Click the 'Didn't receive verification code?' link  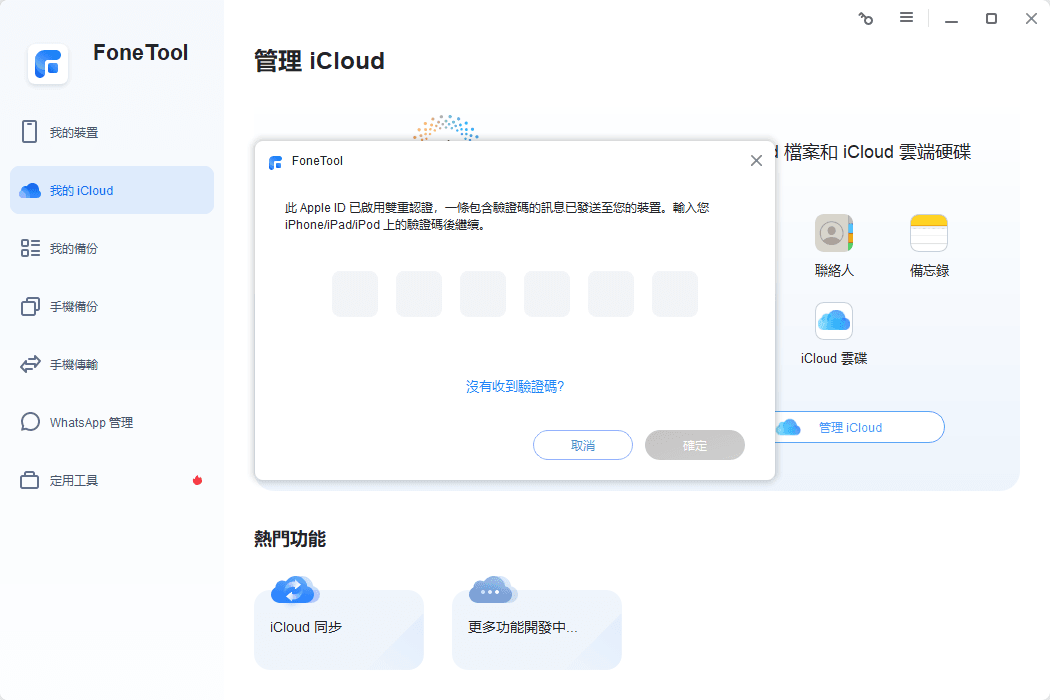tap(515, 386)
